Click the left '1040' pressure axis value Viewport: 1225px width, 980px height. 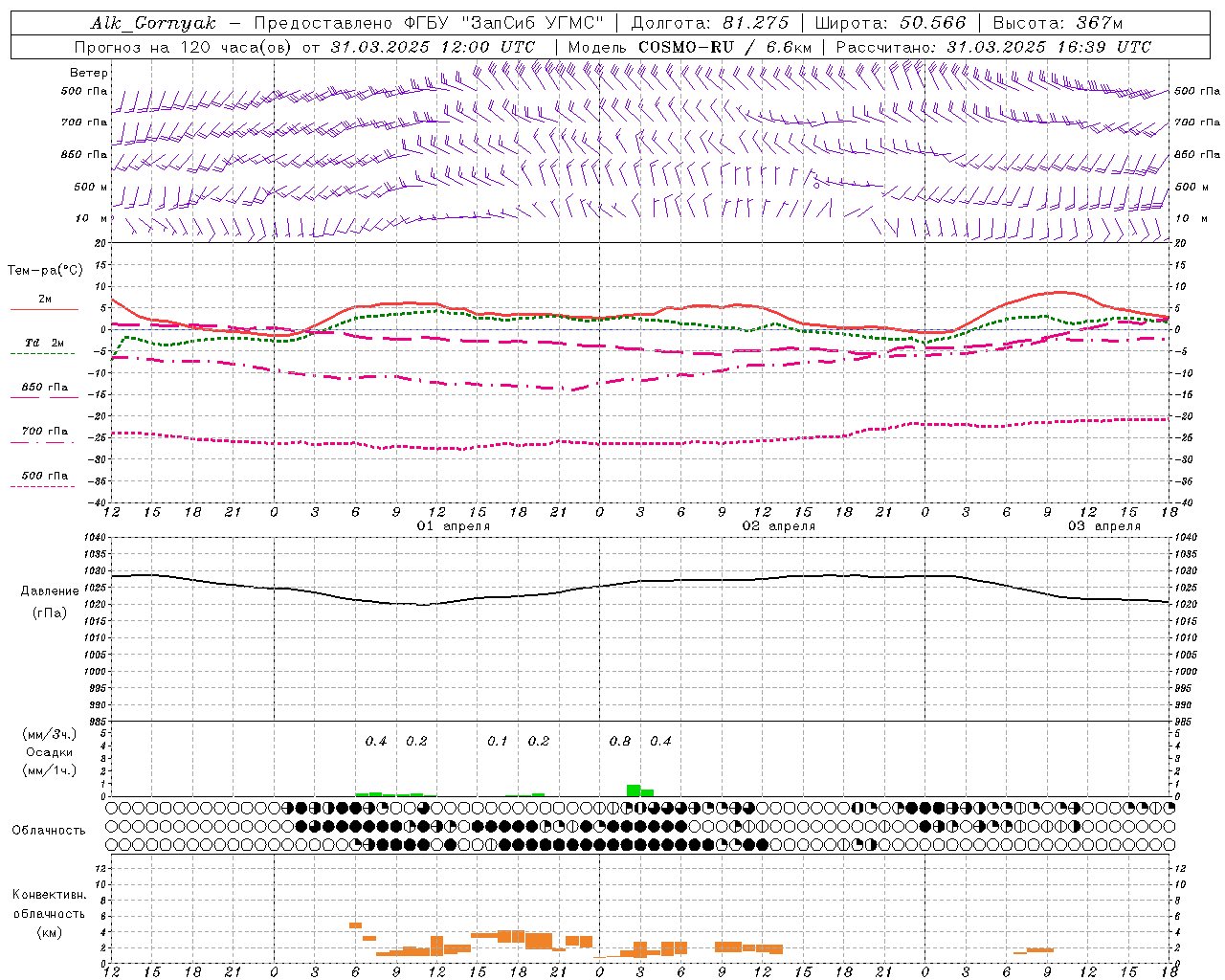click(x=95, y=538)
